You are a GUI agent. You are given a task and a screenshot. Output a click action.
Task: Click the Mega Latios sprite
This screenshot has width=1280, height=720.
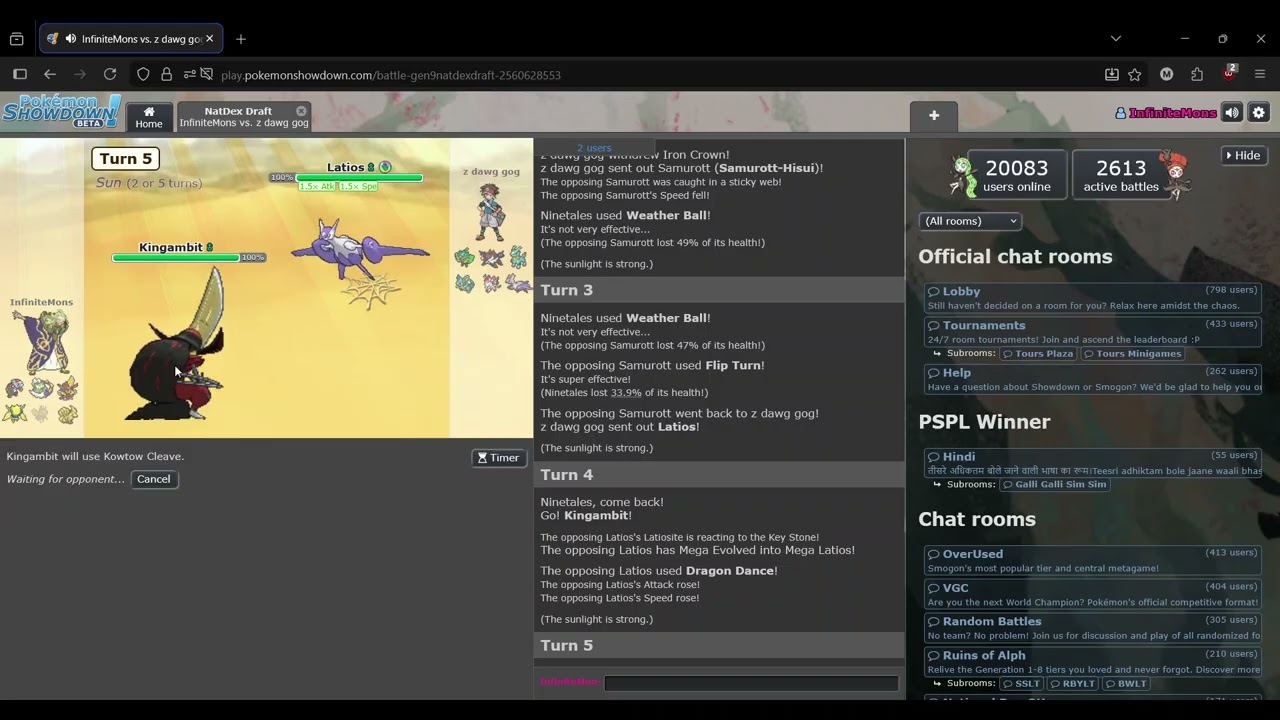(x=360, y=248)
